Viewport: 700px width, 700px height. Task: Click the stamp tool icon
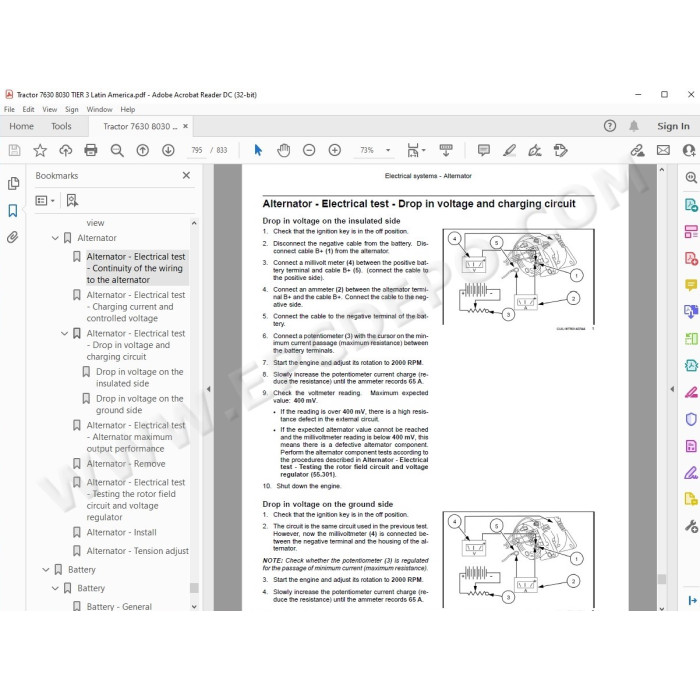[560, 150]
